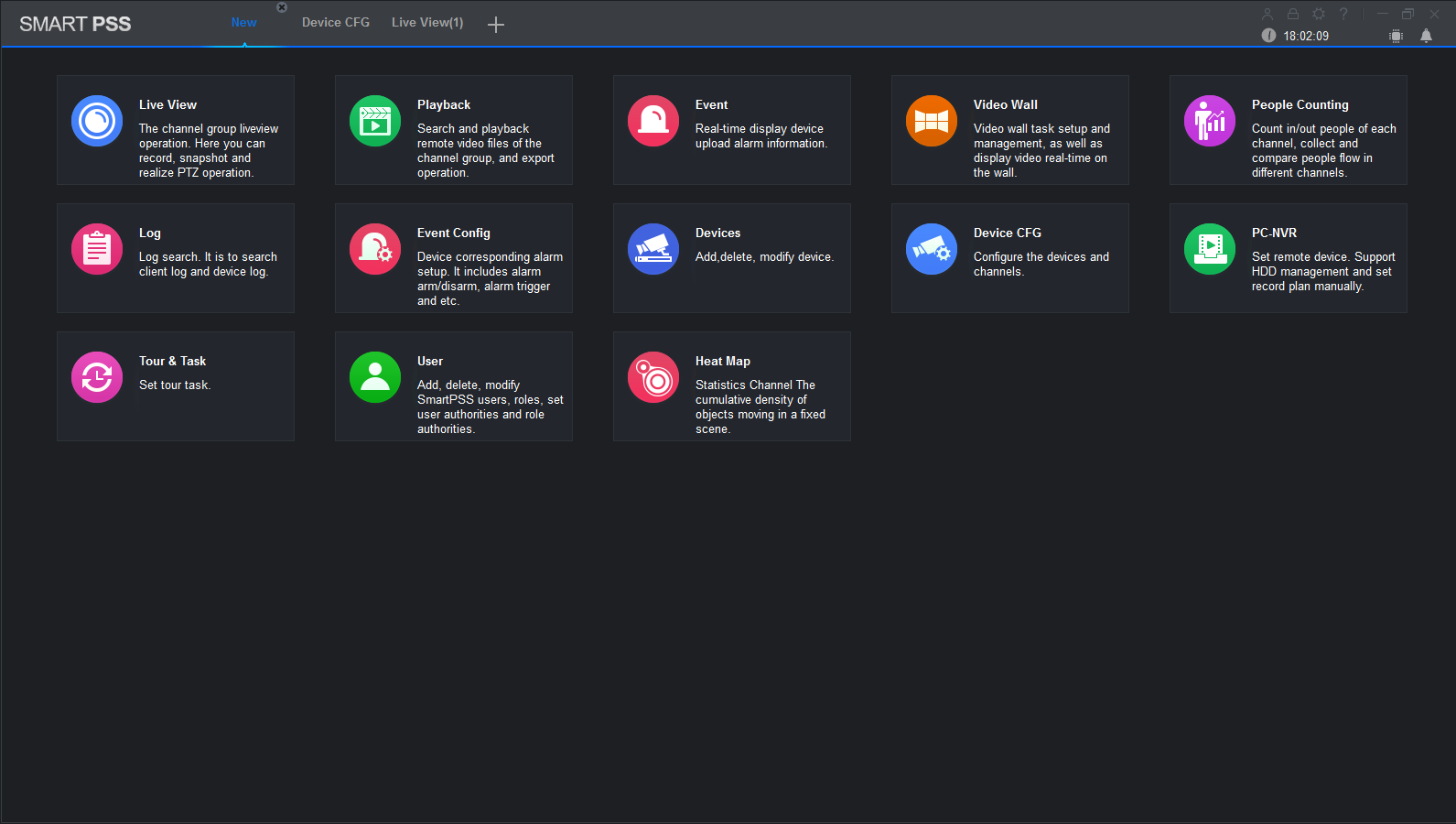Viewport: 1456px width, 824px height.
Task: Restore down the Smart PSS window
Action: (1408, 14)
